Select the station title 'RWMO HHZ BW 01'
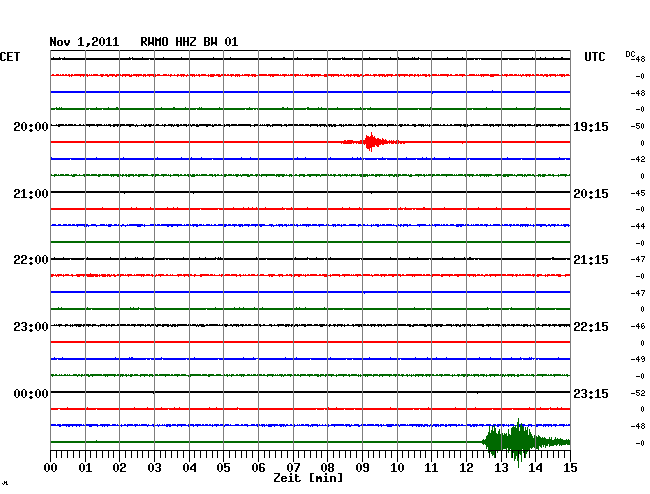 [x=189, y=42]
